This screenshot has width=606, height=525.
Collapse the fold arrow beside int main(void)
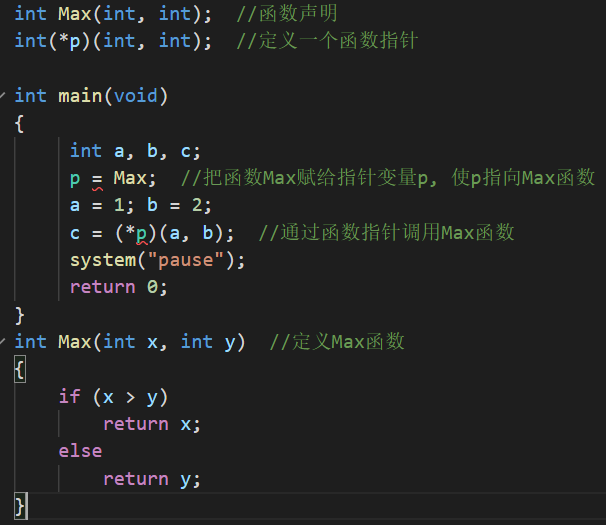coord(2,95)
